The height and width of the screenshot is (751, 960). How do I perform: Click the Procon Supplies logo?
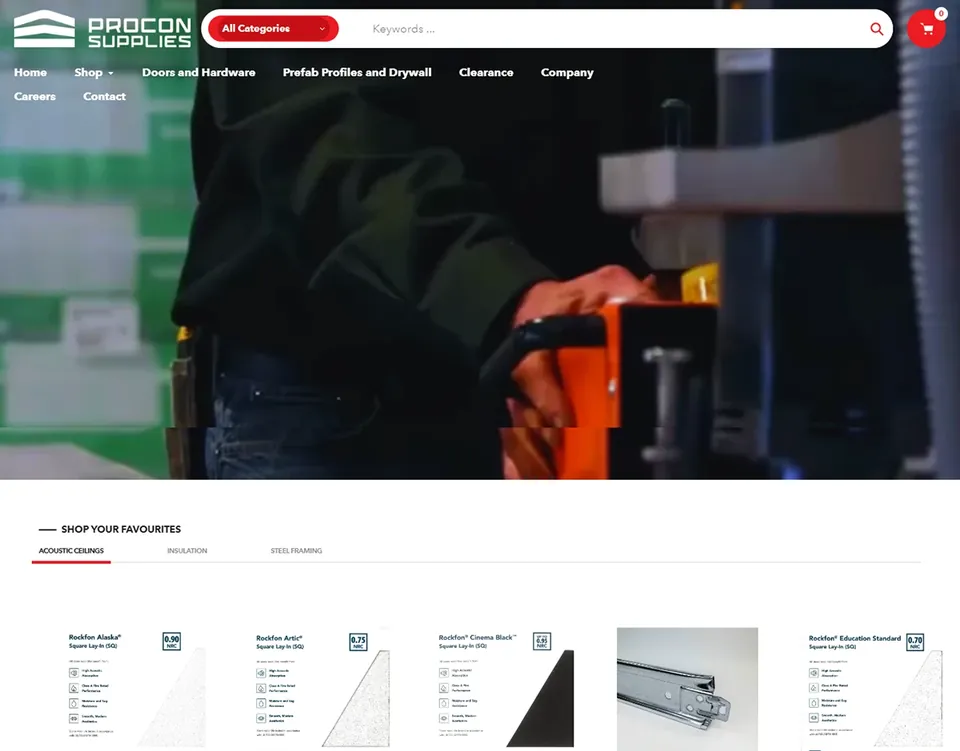coord(102,29)
